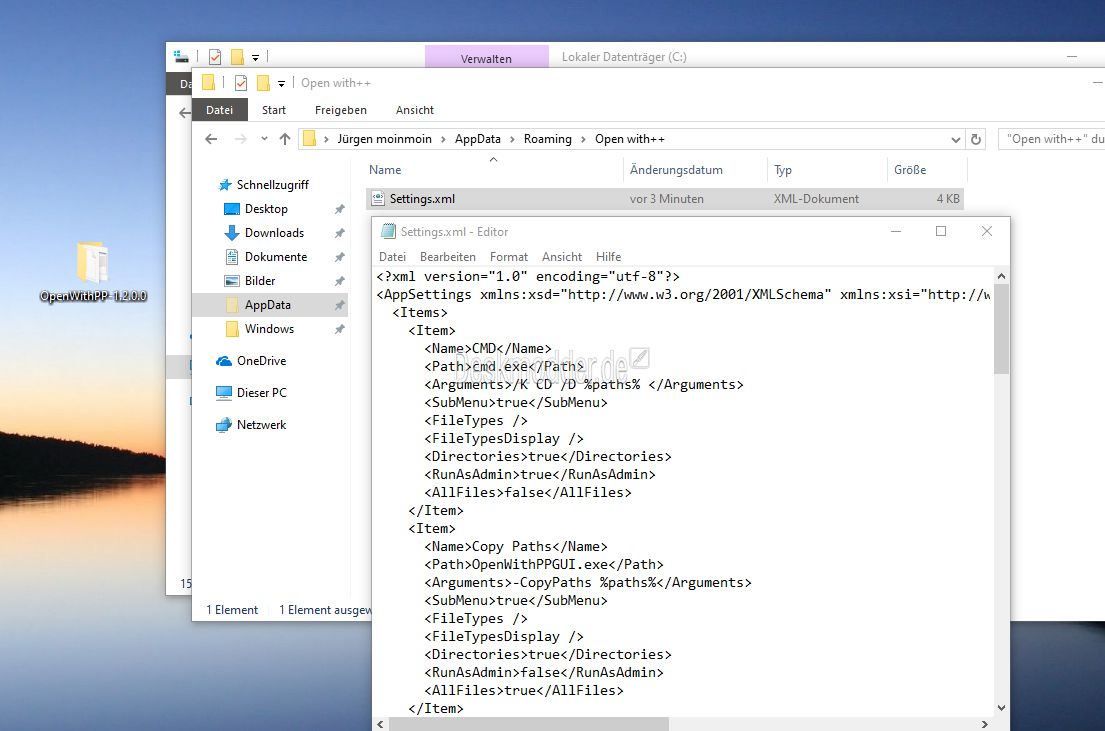Click the "Open with++" search field
1105x731 pixels.
click(x=1052, y=139)
